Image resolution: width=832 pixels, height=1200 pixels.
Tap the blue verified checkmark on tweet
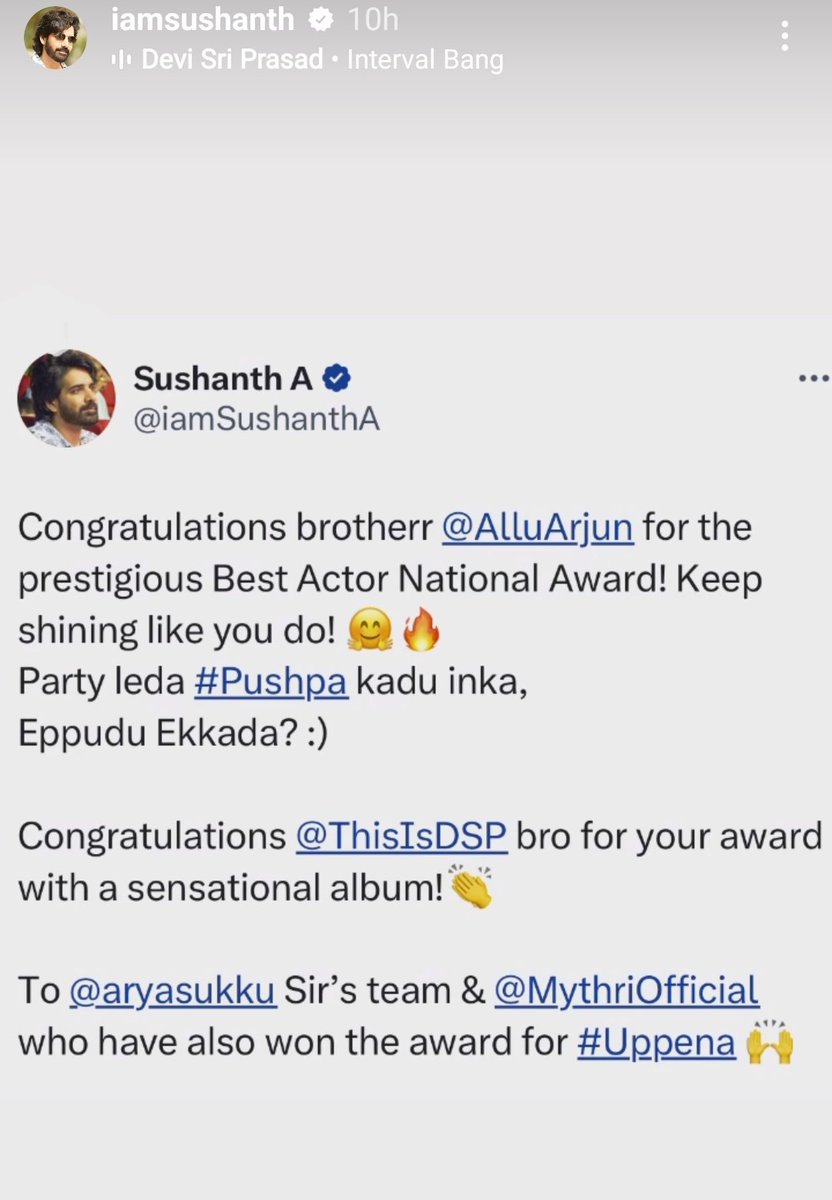337,378
